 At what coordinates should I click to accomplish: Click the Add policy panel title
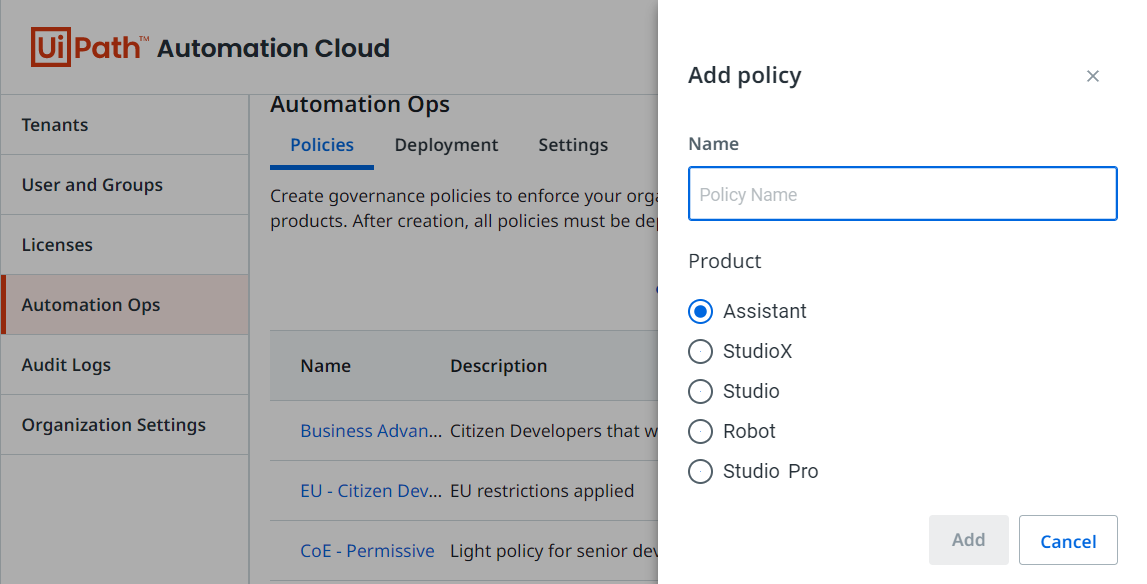[x=745, y=75]
